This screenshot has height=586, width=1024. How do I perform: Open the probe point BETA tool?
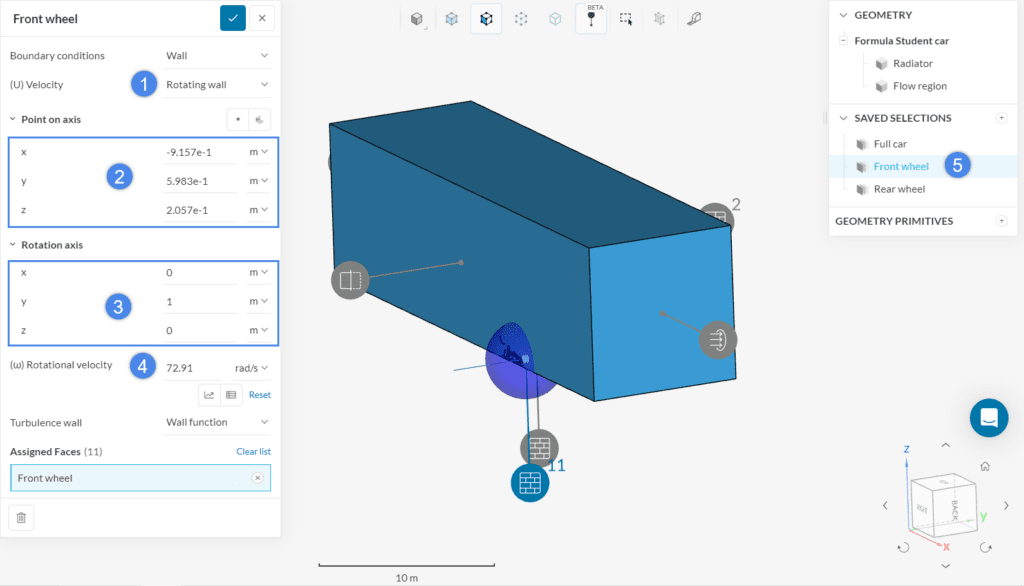tap(590, 18)
